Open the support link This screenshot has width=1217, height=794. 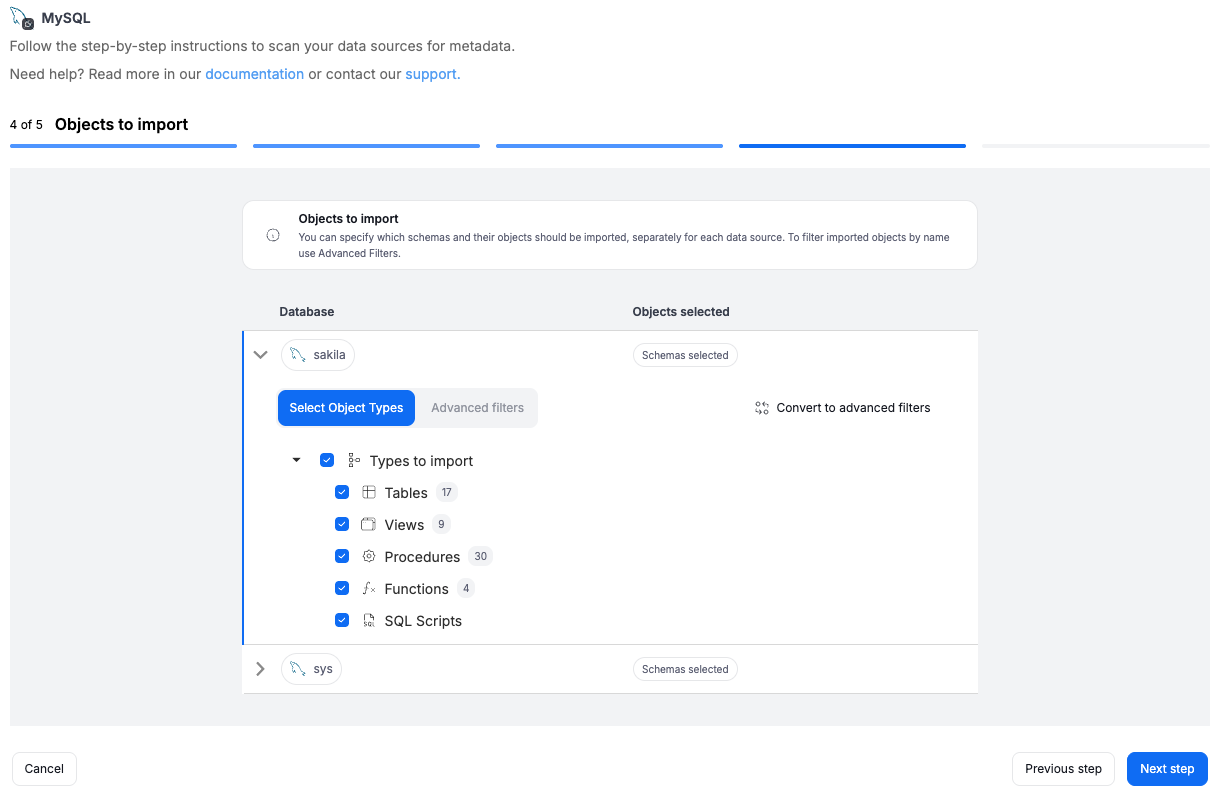pyautogui.click(x=431, y=74)
